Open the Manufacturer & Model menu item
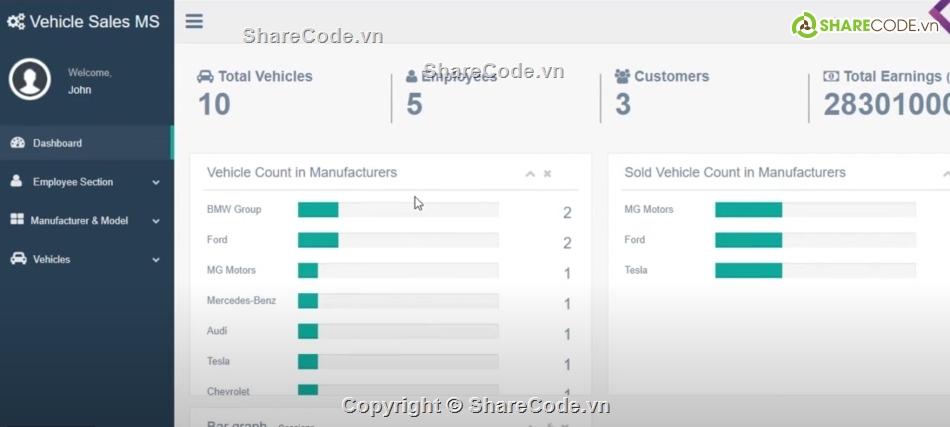This screenshot has height=427, width=950. point(87,220)
